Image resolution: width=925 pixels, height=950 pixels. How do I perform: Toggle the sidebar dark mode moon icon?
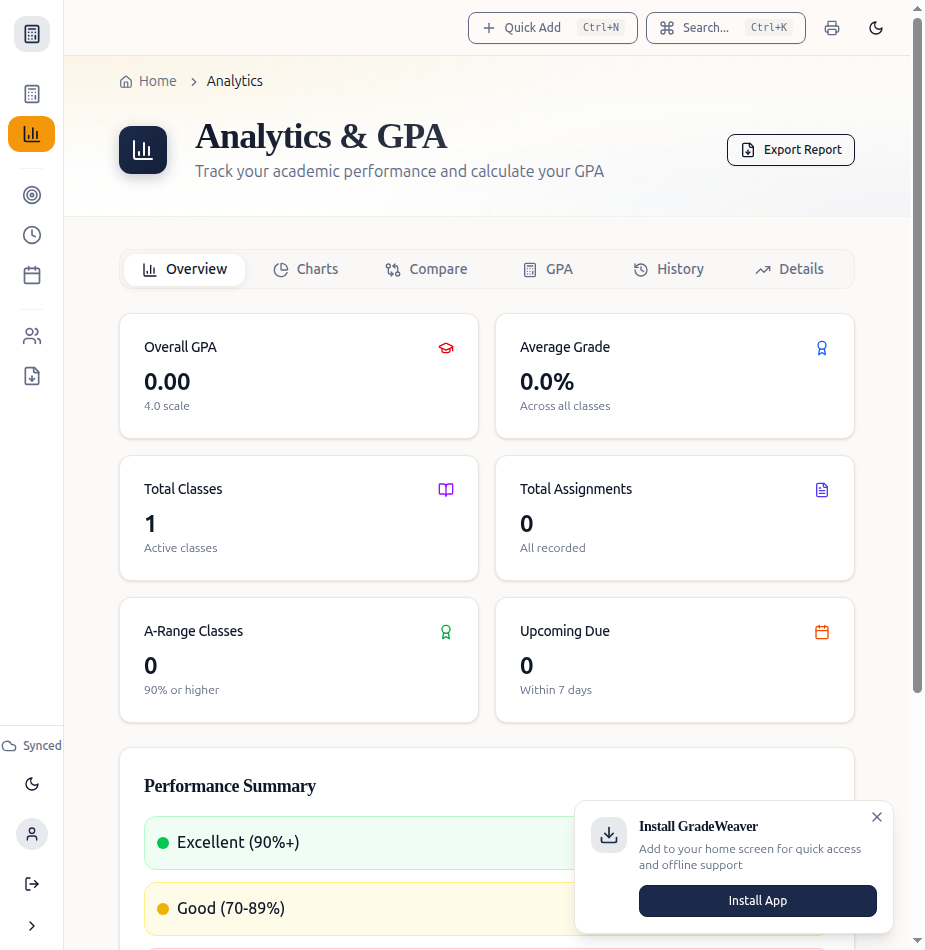point(31,784)
